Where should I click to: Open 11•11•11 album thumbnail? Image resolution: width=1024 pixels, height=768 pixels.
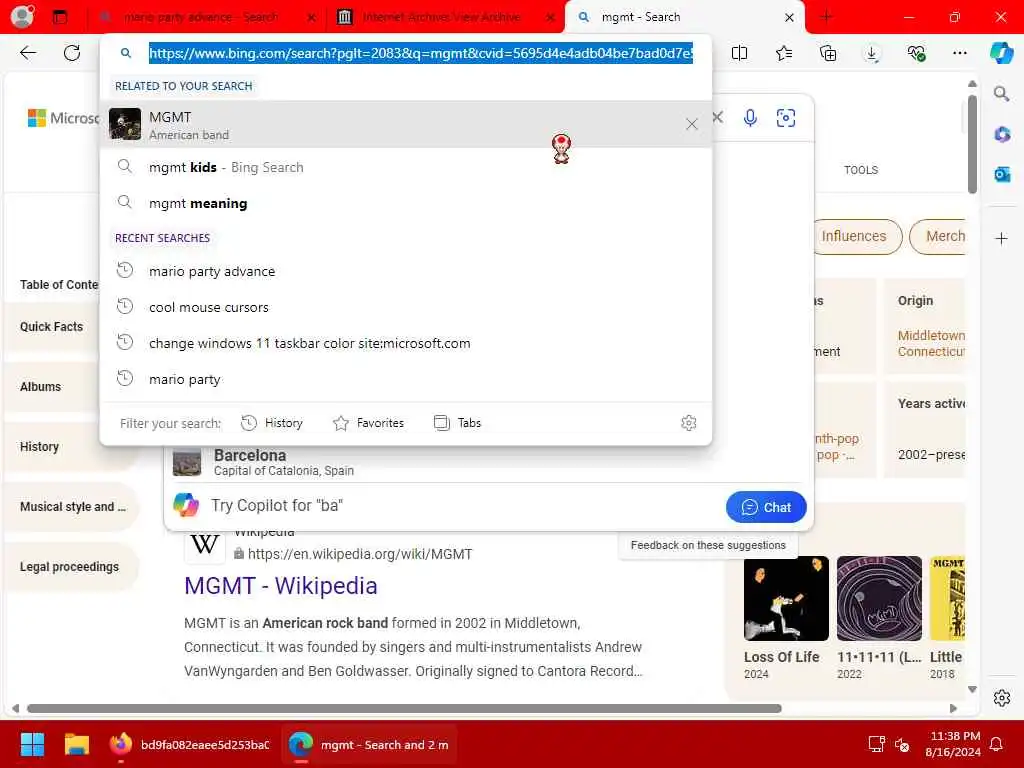point(879,598)
